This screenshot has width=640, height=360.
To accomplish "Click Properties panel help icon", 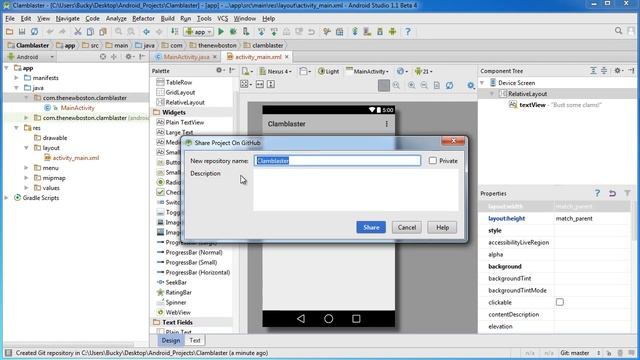I will pos(597,193).
